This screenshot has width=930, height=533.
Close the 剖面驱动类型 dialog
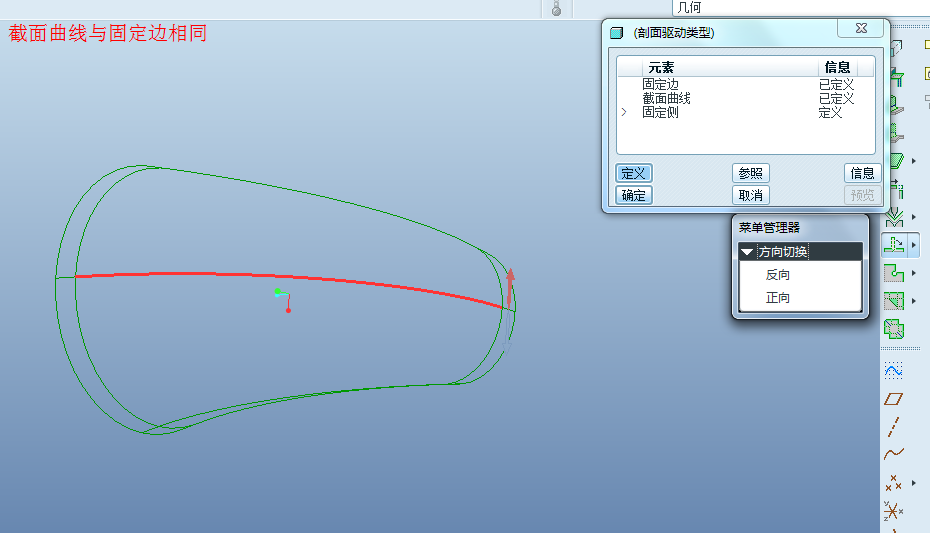[x=861, y=28]
